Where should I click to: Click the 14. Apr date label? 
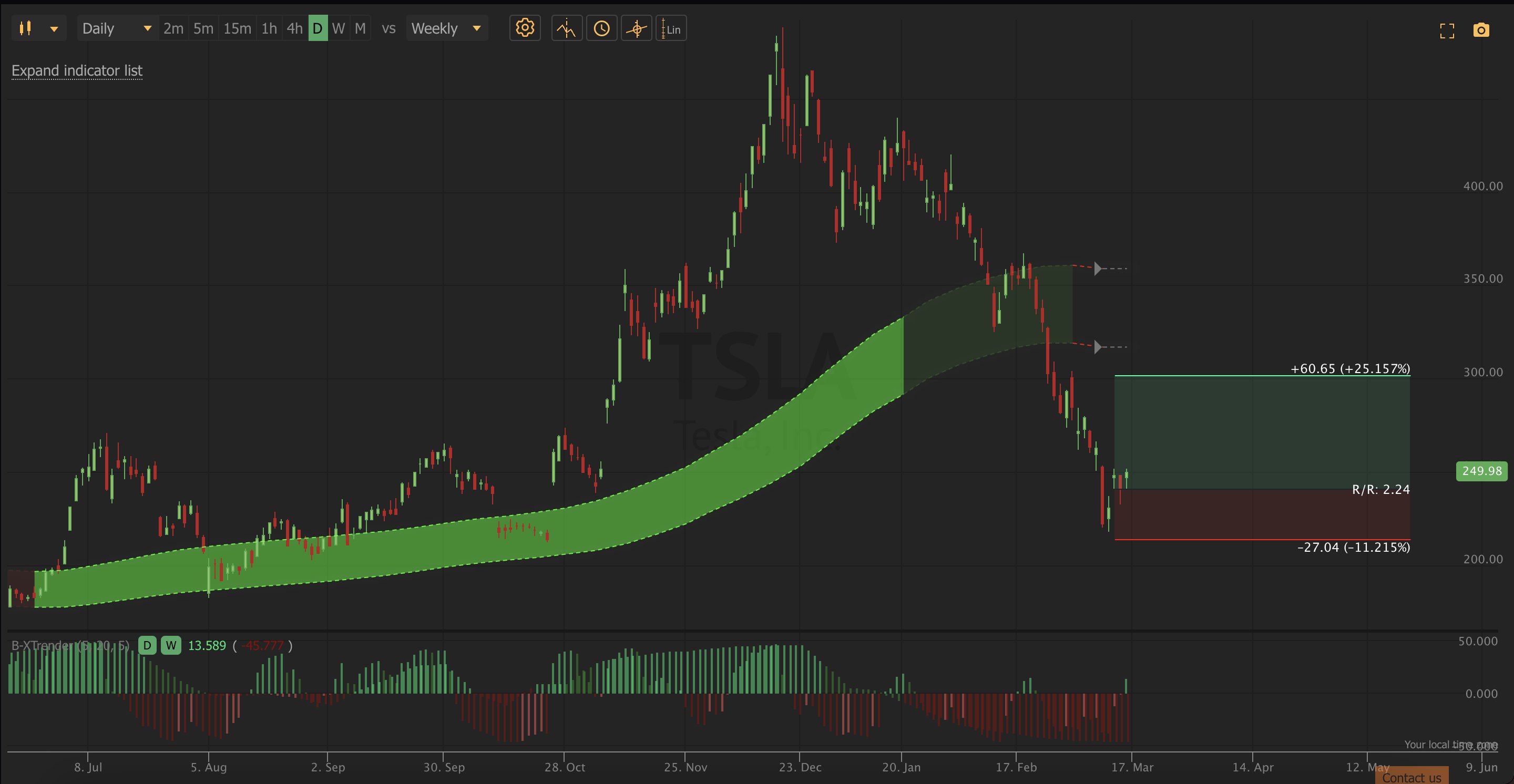(1252, 767)
